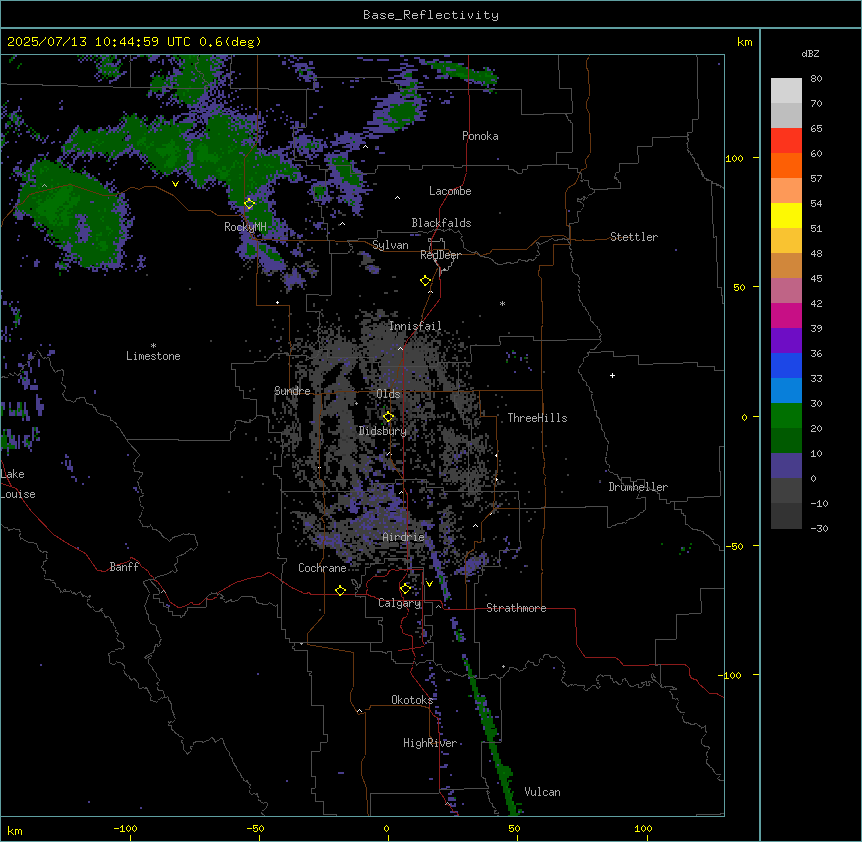Select the slate purple 10 dBZ legend swatch
Screen dimensions: 862x842
786,466
